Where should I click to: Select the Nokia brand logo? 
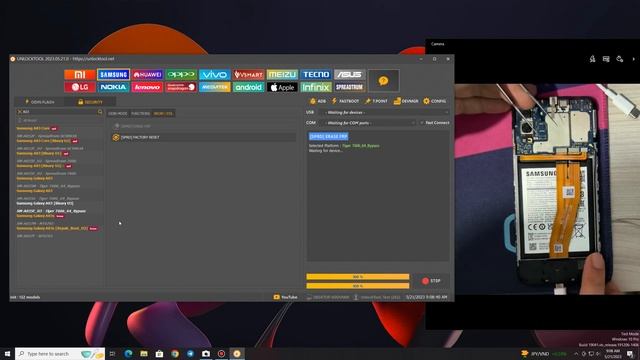pyautogui.click(x=113, y=87)
